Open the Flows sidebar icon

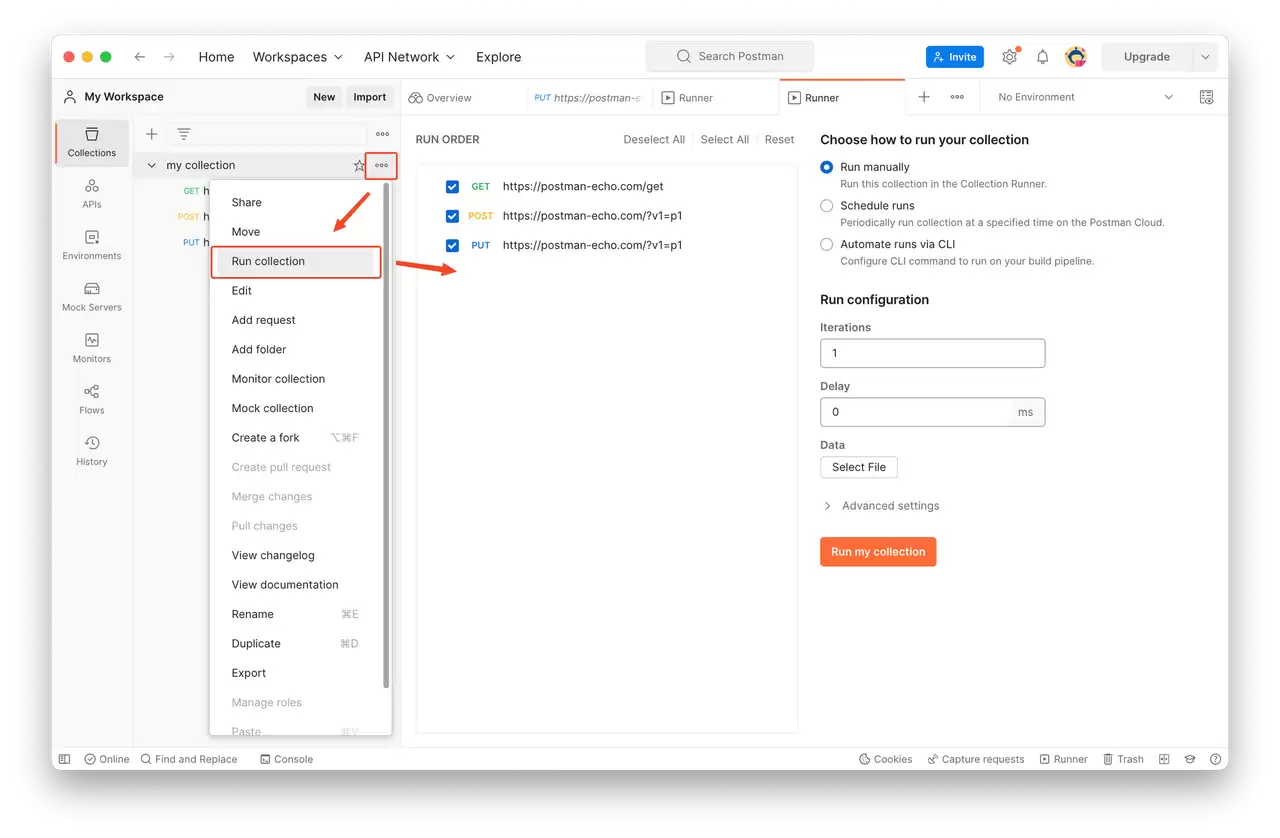point(92,399)
